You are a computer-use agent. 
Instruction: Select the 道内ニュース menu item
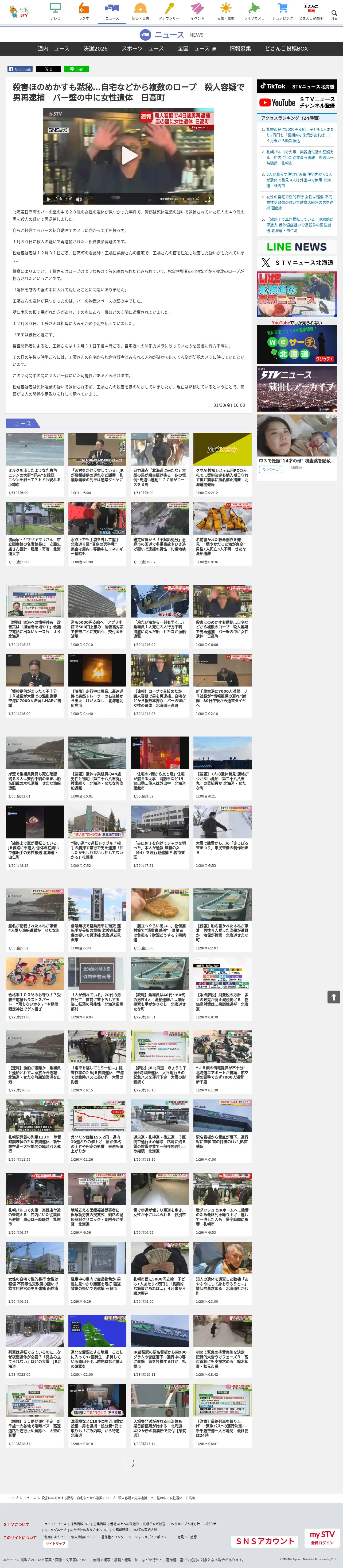[53, 48]
